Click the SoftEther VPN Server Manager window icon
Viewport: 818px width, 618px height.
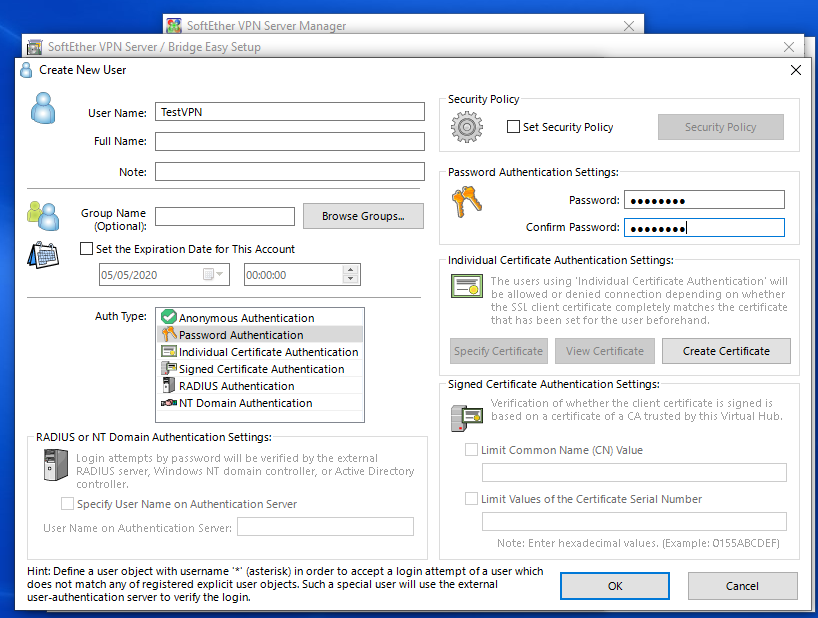pyautogui.click(x=174, y=26)
